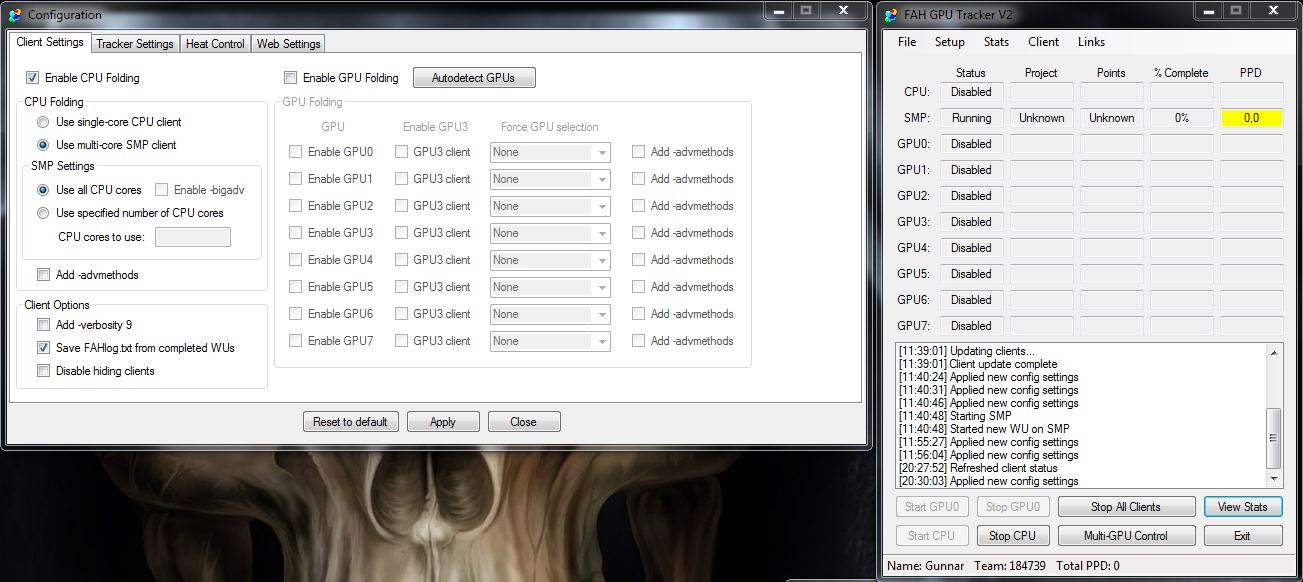Screen dimensions: 1303x582
Task: Click the Stop All Clients button
Action: pyautogui.click(x=1125, y=507)
